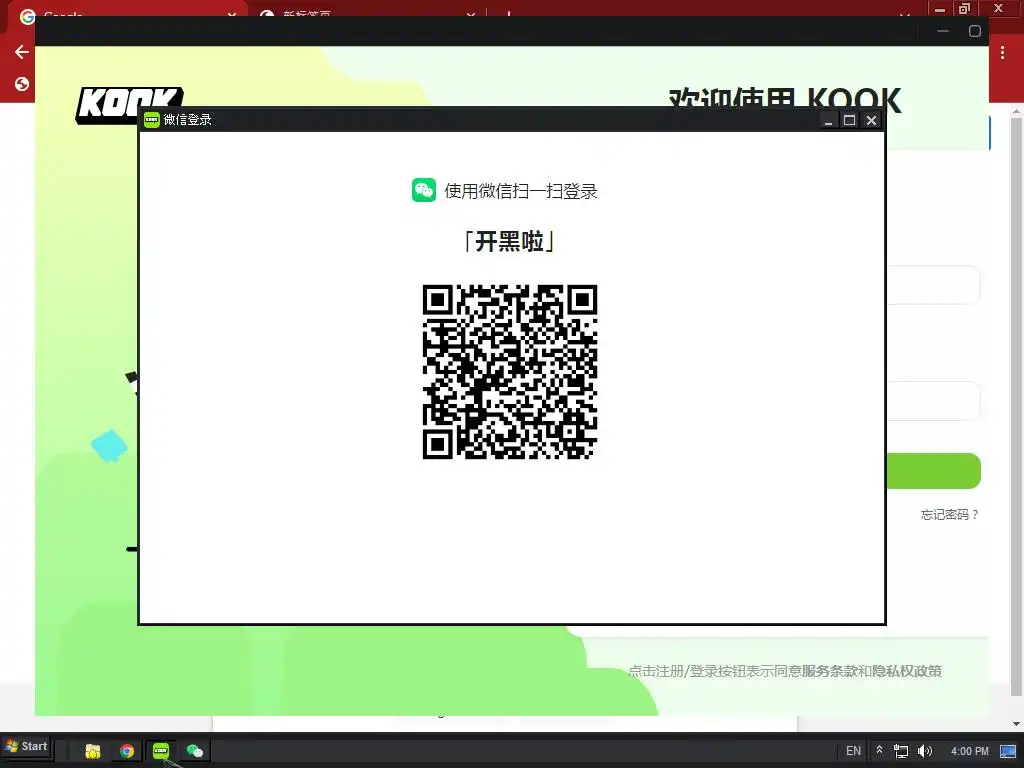1024x768 pixels.
Task: Click the globe icon in browser sidebar
Action: (22, 84)
